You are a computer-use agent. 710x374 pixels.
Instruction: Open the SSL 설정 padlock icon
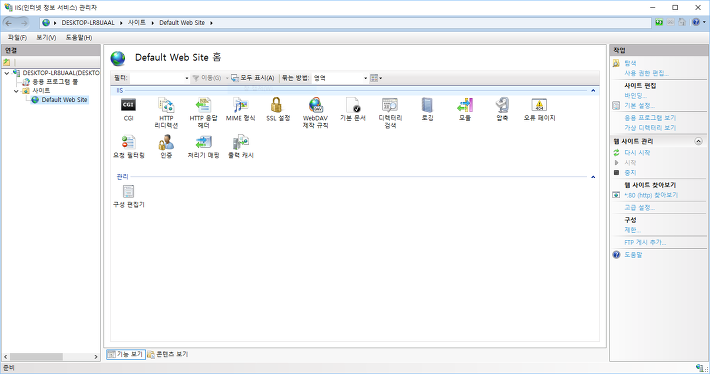click(x=276, y=105)
